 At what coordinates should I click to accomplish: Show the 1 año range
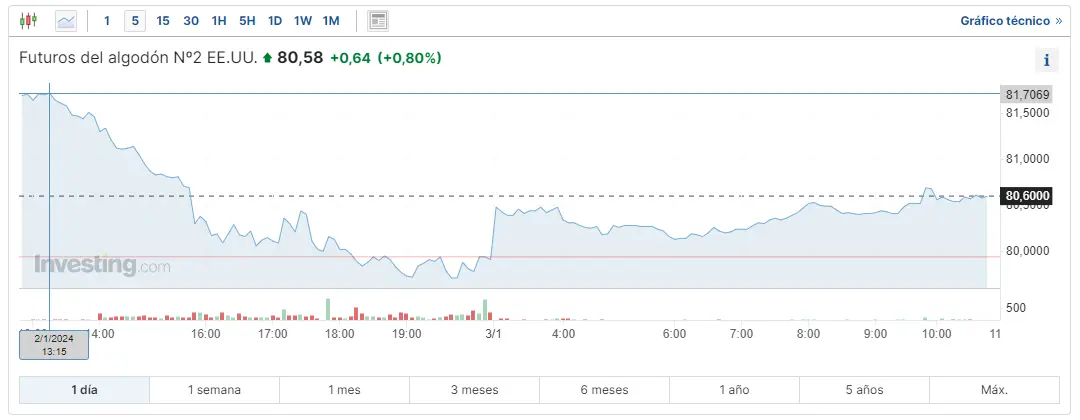coord(734,390)
